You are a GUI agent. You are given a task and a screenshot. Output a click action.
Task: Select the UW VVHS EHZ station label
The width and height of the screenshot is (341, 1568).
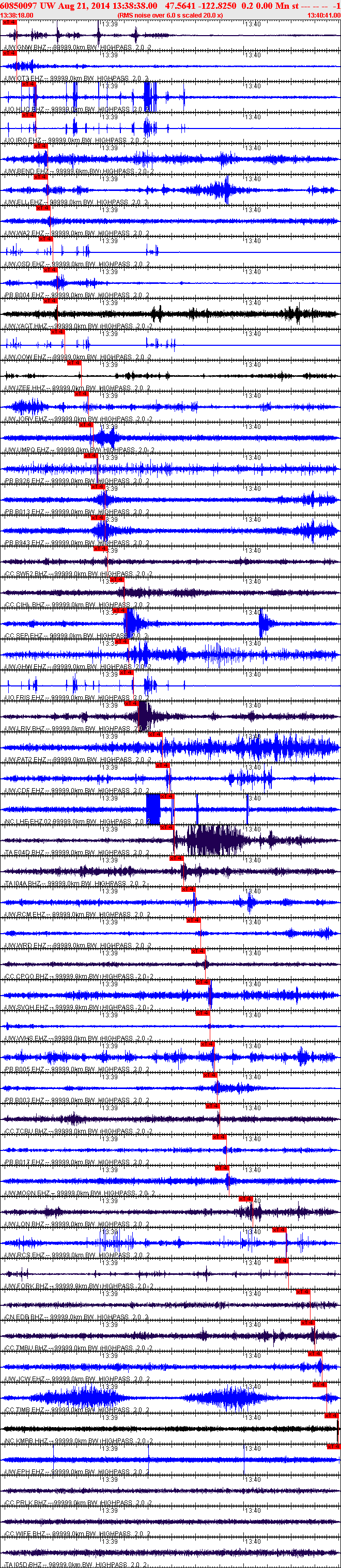coord(78,1039)
